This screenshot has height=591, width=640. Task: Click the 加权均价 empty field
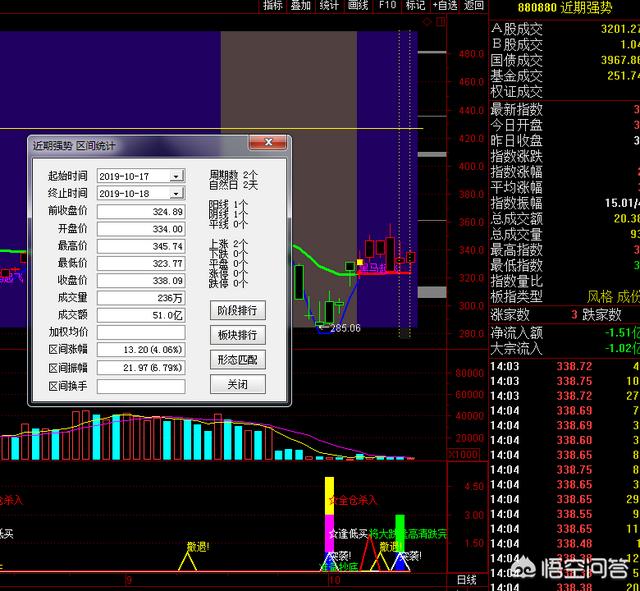141,333
